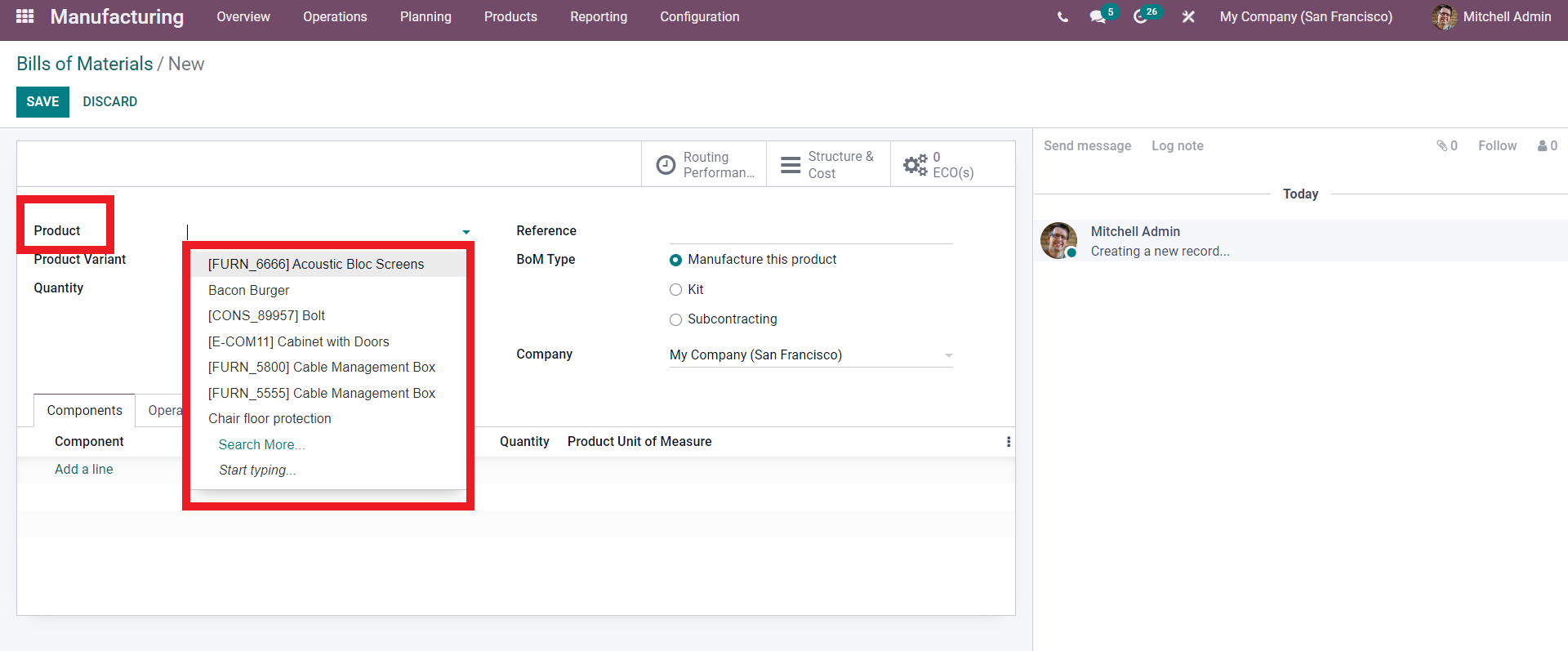The height and width of the screenshot is (651, 1568).
Task: Click the debug tools wrench icon
Action: 1188,16
